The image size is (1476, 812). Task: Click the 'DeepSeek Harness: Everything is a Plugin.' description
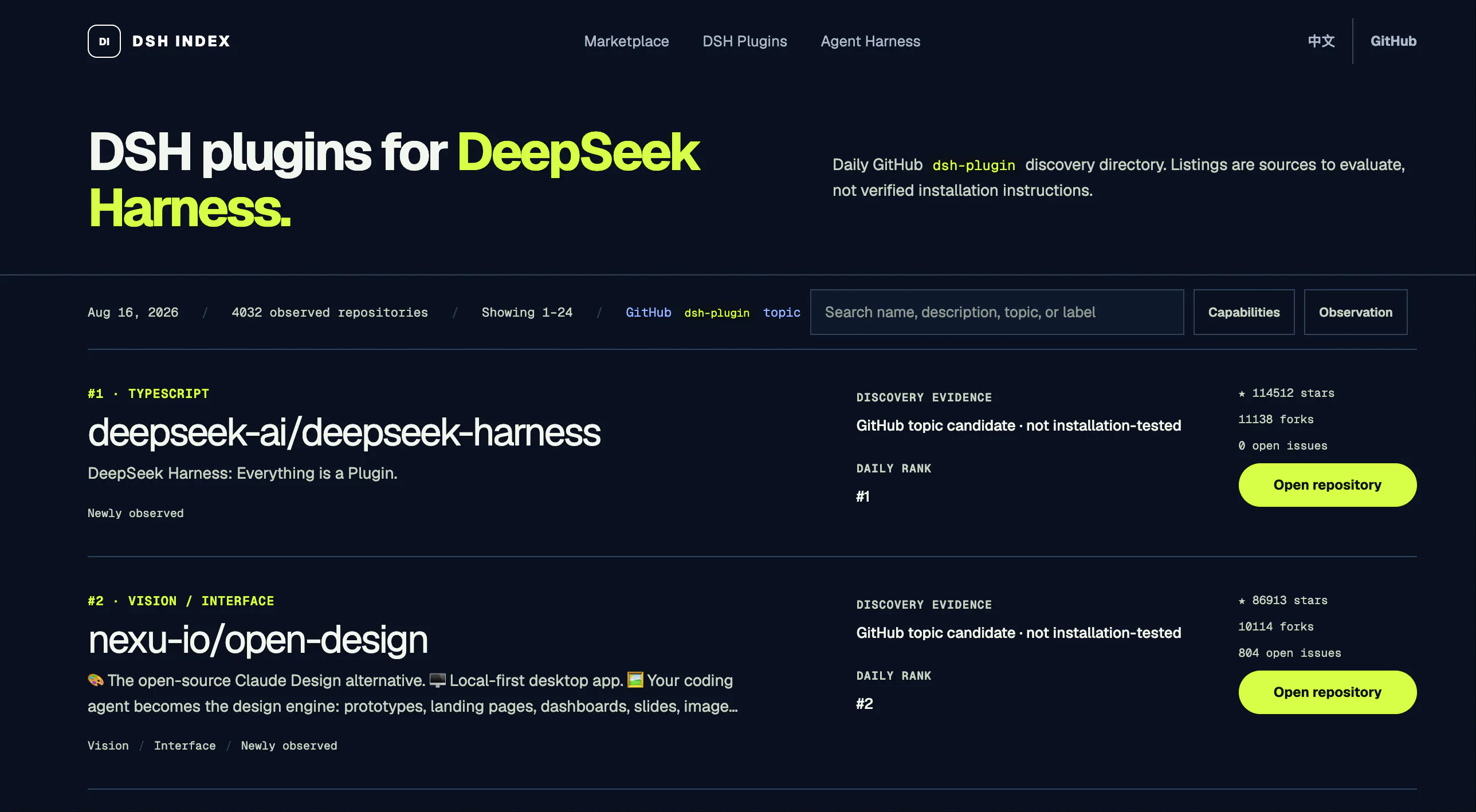[242, 473]
